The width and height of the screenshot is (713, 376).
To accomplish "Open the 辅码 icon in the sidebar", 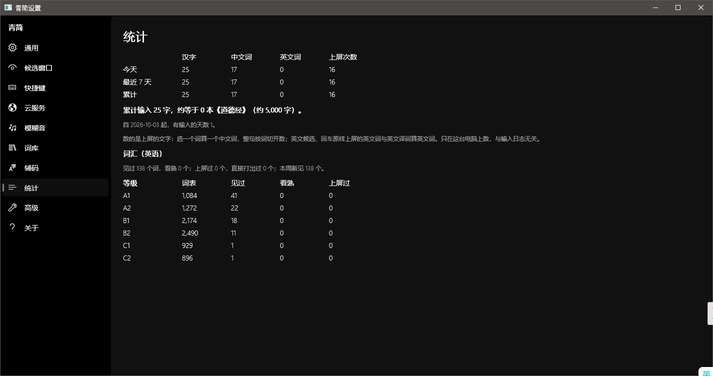I will click(12, 167).
